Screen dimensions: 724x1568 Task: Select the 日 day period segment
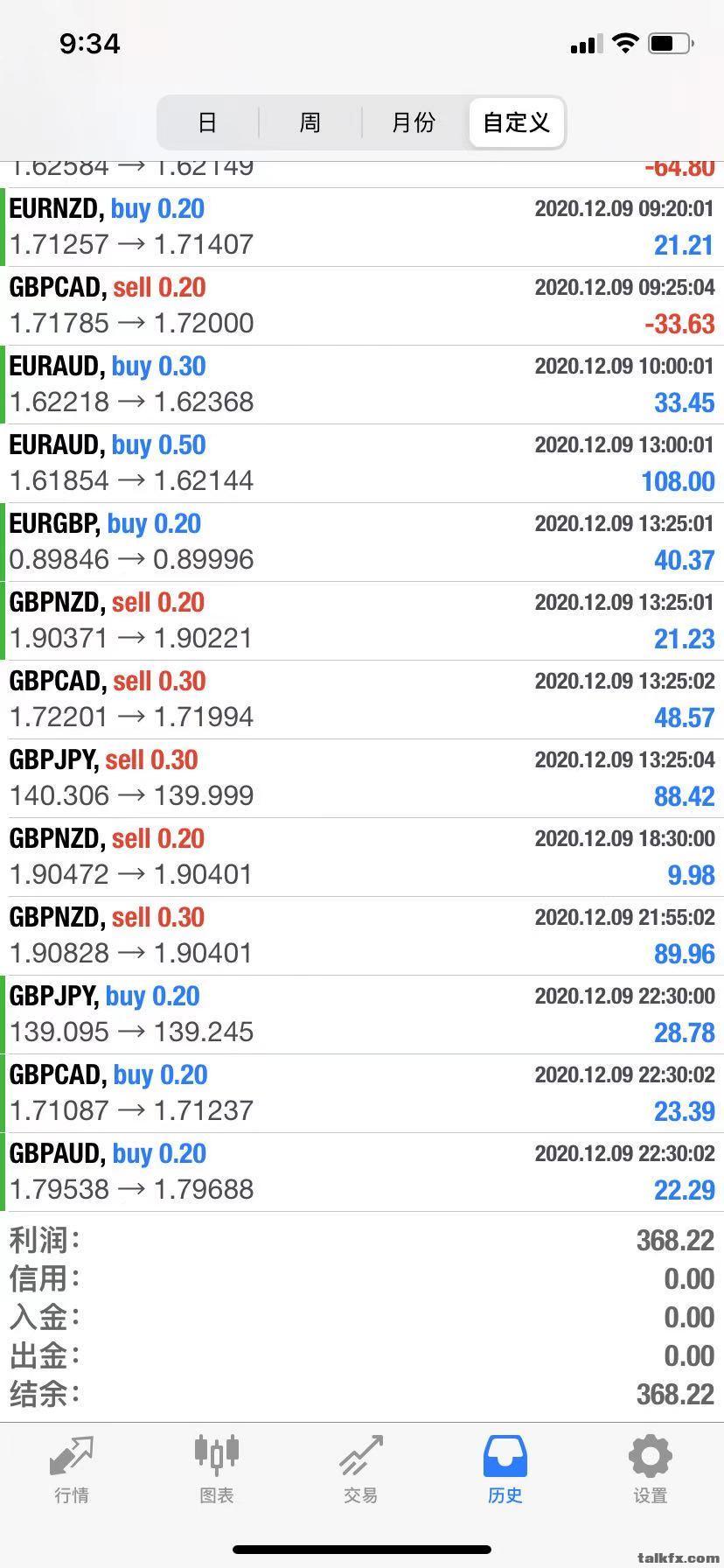pos(207,122)
